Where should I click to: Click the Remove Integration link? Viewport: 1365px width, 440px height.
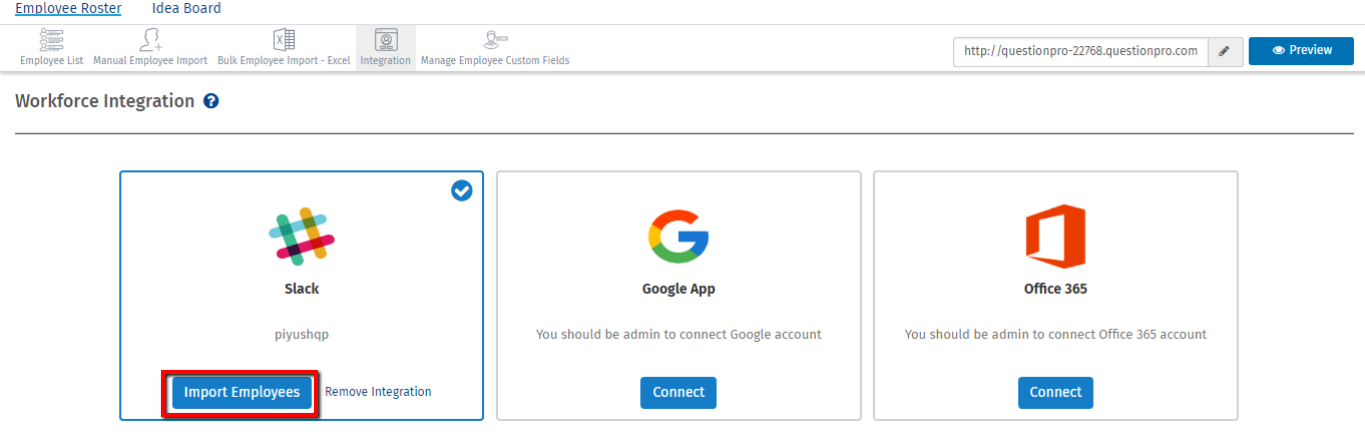(x=378, y=392)
